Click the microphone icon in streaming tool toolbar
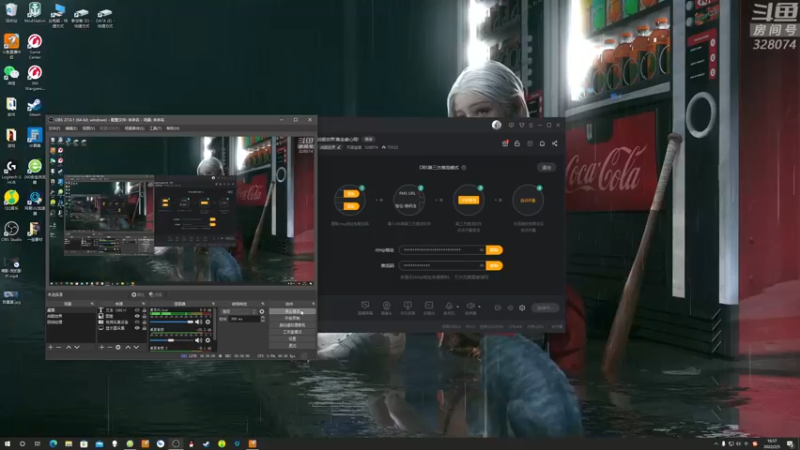Viewport: 800px width, 450px height. (448, 306)
